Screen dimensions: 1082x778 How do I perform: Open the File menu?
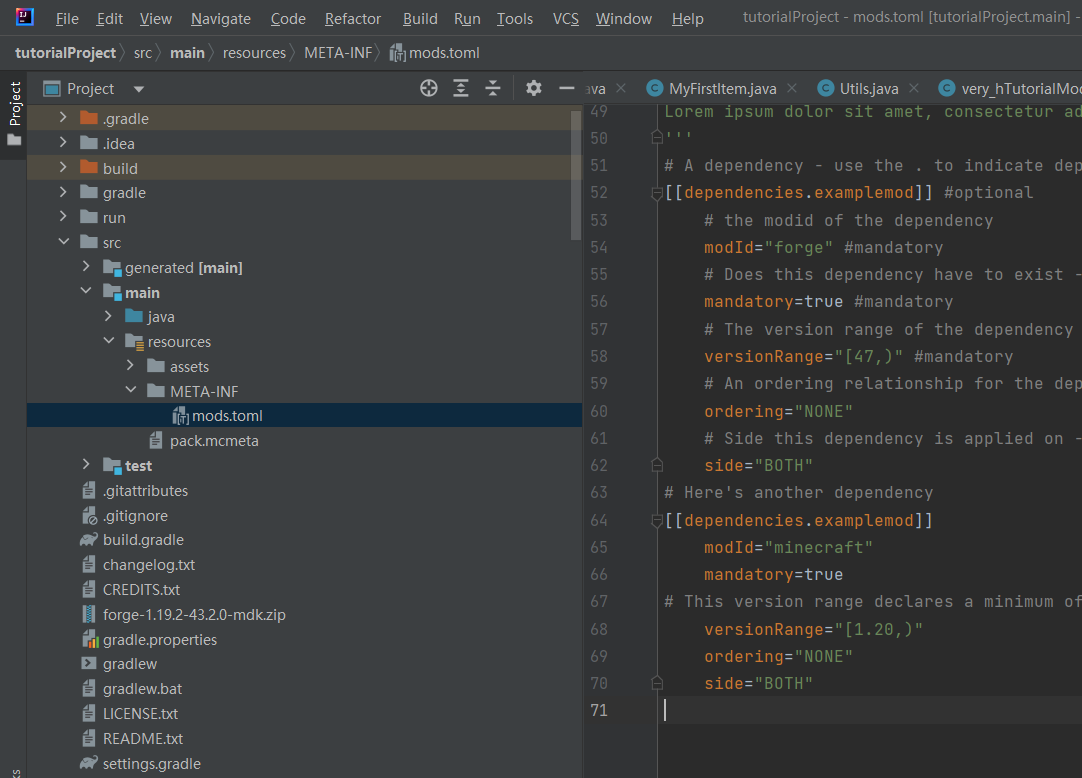tap(67, 19)
